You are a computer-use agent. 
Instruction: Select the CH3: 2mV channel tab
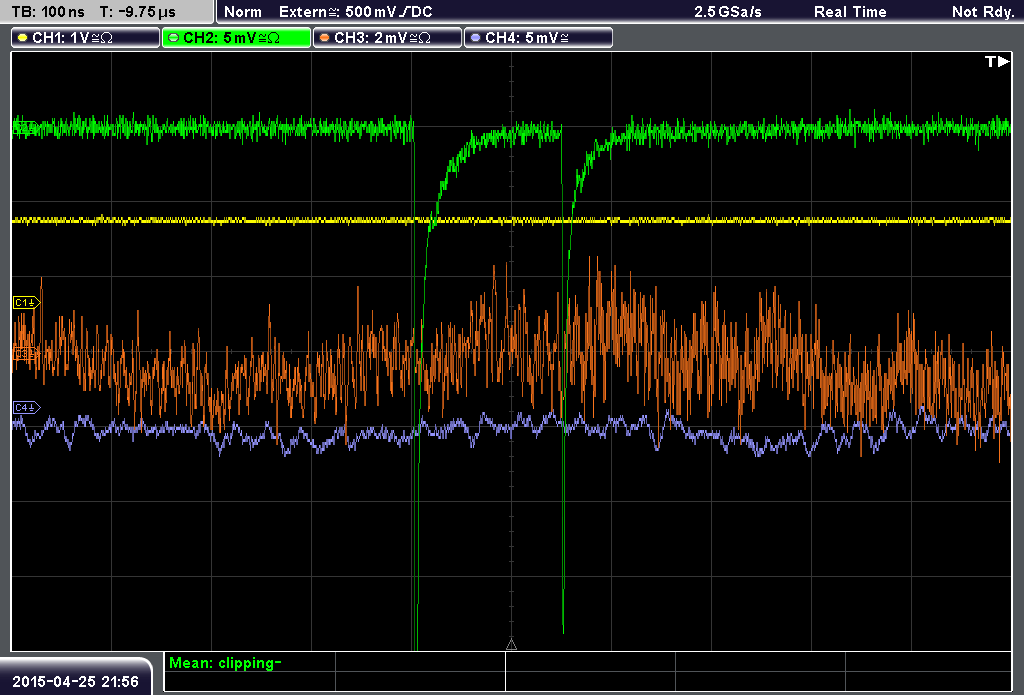(387, 38)
